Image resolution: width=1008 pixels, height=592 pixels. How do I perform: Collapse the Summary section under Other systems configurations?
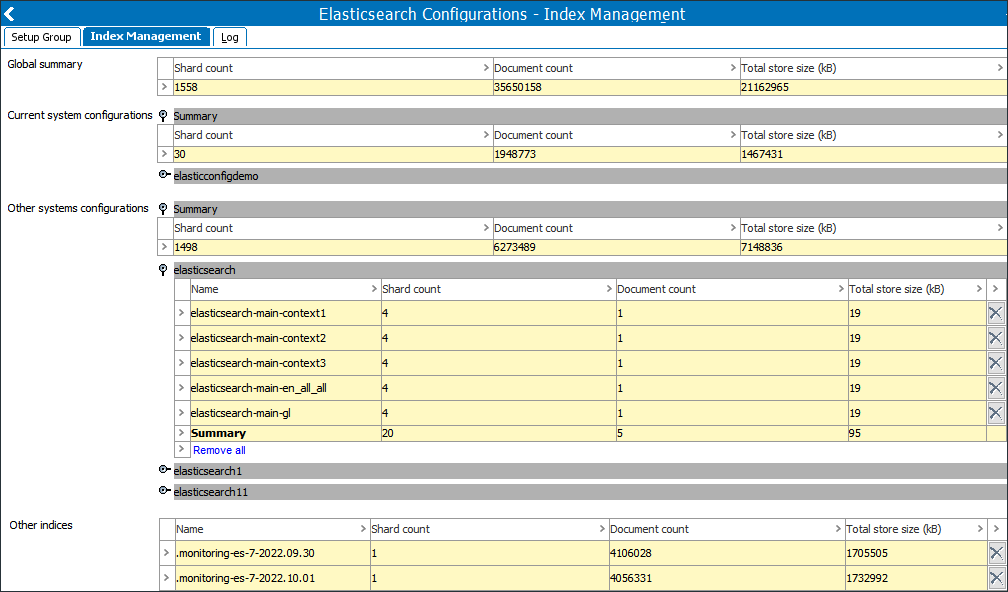(x=163, y=209)
